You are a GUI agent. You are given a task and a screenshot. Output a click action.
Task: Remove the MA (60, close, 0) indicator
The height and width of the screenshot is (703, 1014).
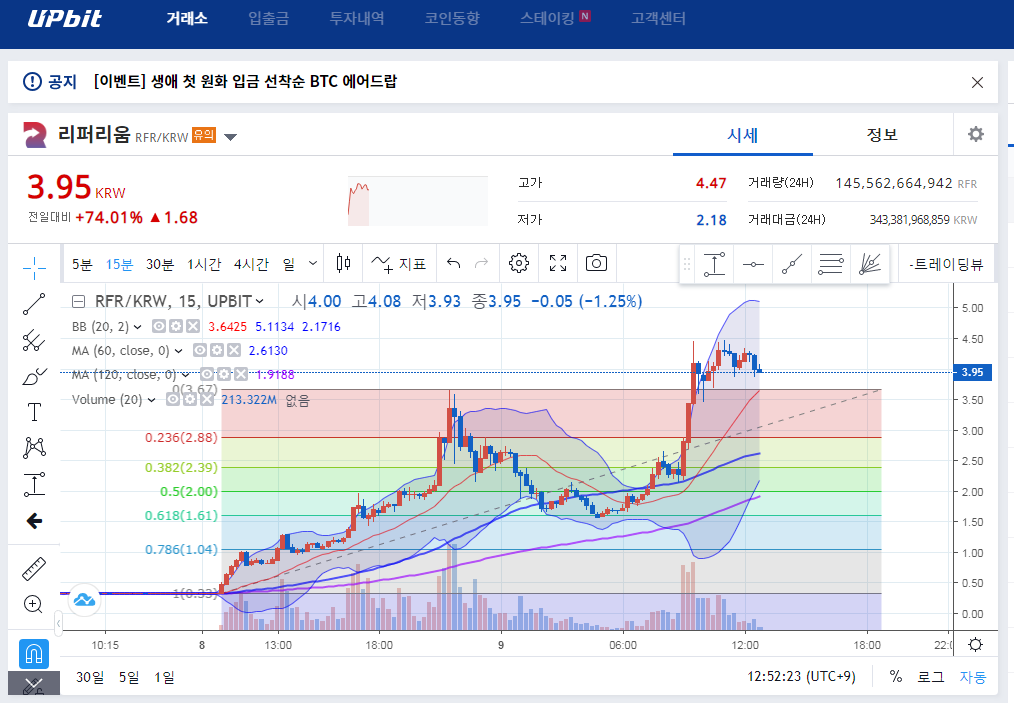coord(233,351)
